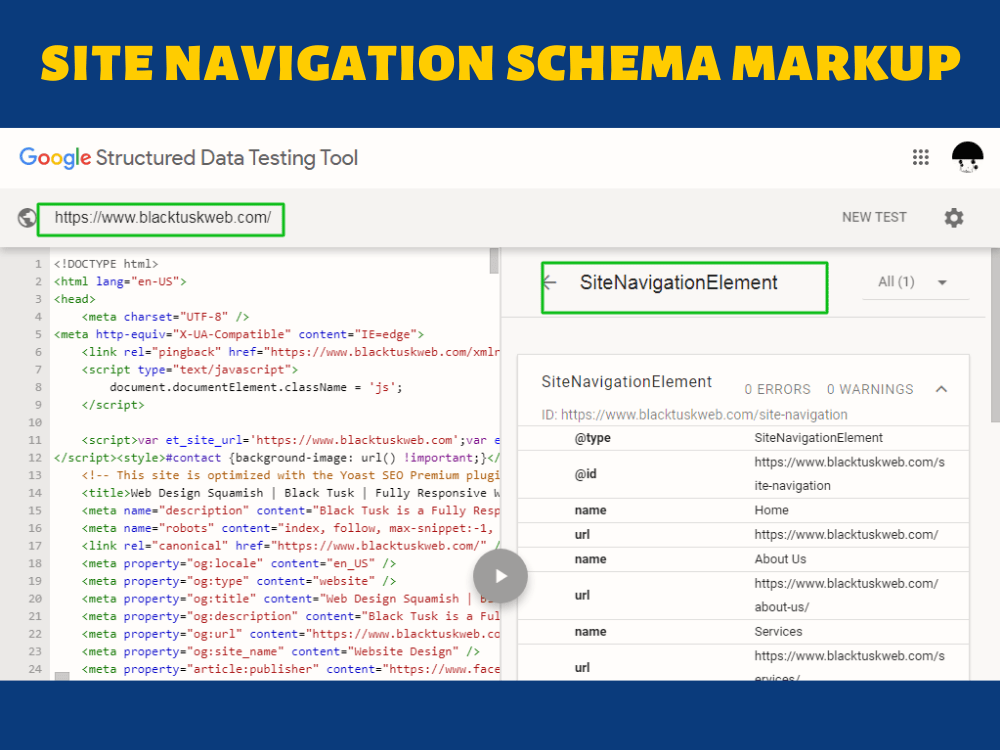Select the ID site-navigation line
The height and width of the screenshot is (750, 1000).
(695, 415)
